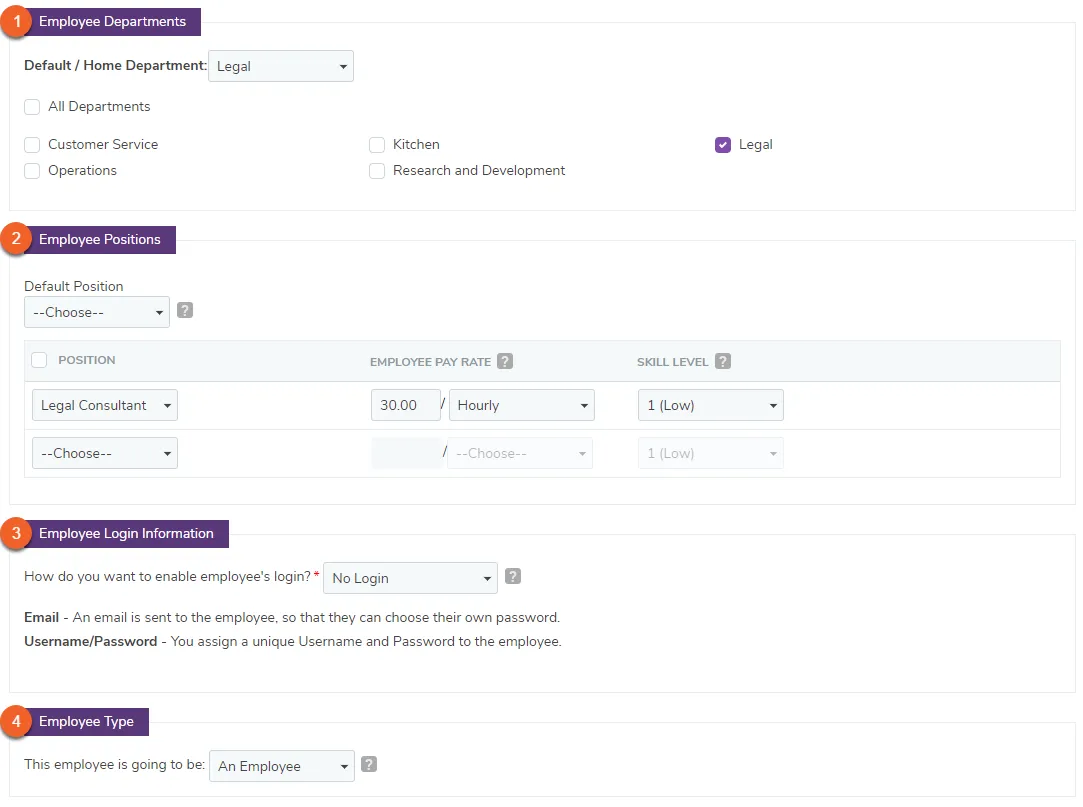
Task: Click the Username/Password description text
Action: [x=293, y=641]
